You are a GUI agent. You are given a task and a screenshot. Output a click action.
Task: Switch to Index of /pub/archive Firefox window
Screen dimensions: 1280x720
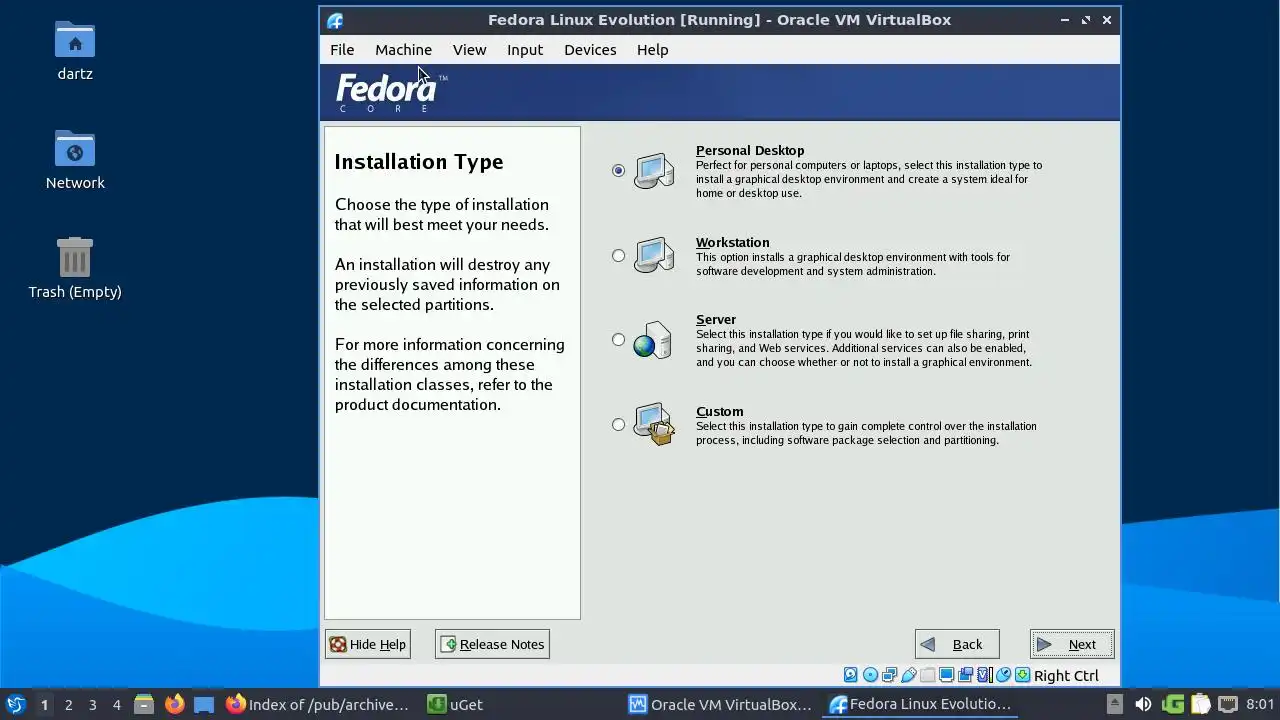pyautogui.click(x=317, y=704)
